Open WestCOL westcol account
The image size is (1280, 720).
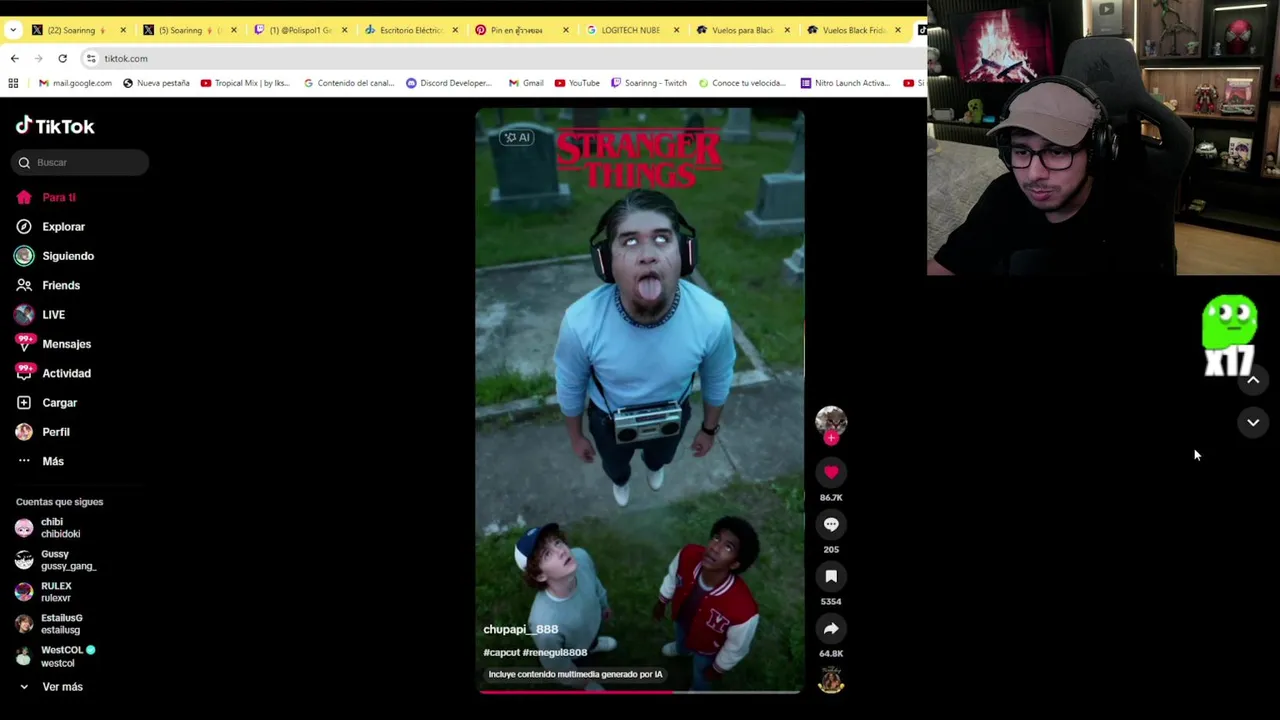[x=55, y=656]
